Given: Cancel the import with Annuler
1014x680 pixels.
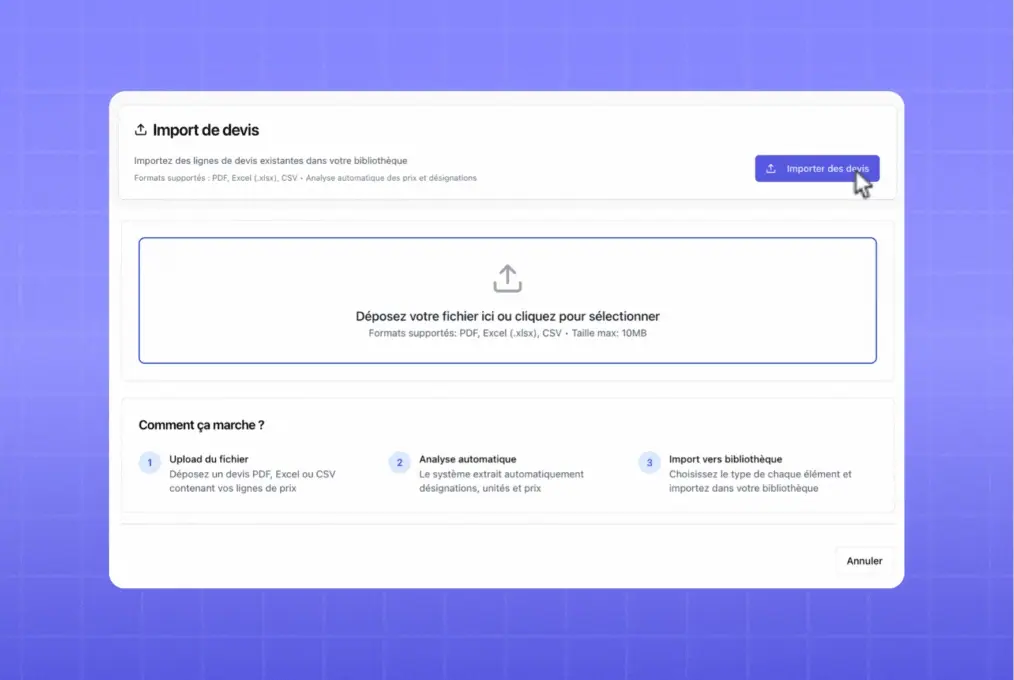Looking at the screenshot, I should click(864, 561).
